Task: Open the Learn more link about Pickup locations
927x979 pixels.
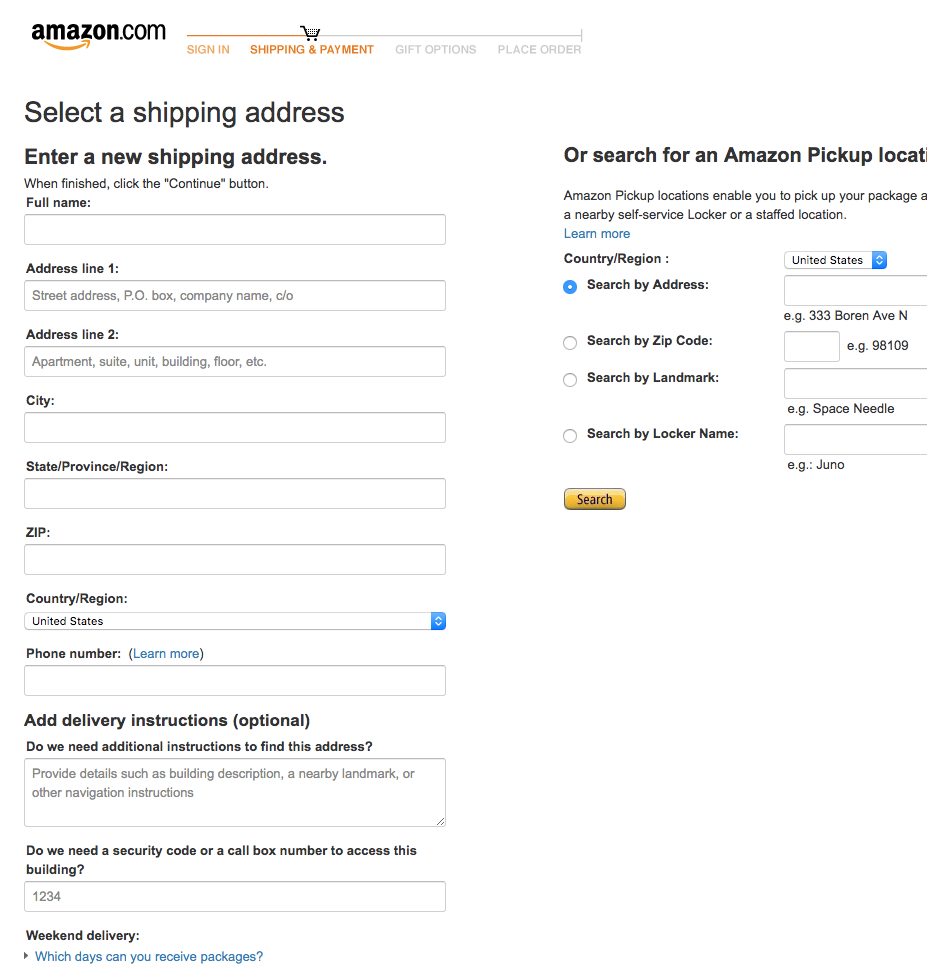Action: pyautogui.click(x=596, y=233)
